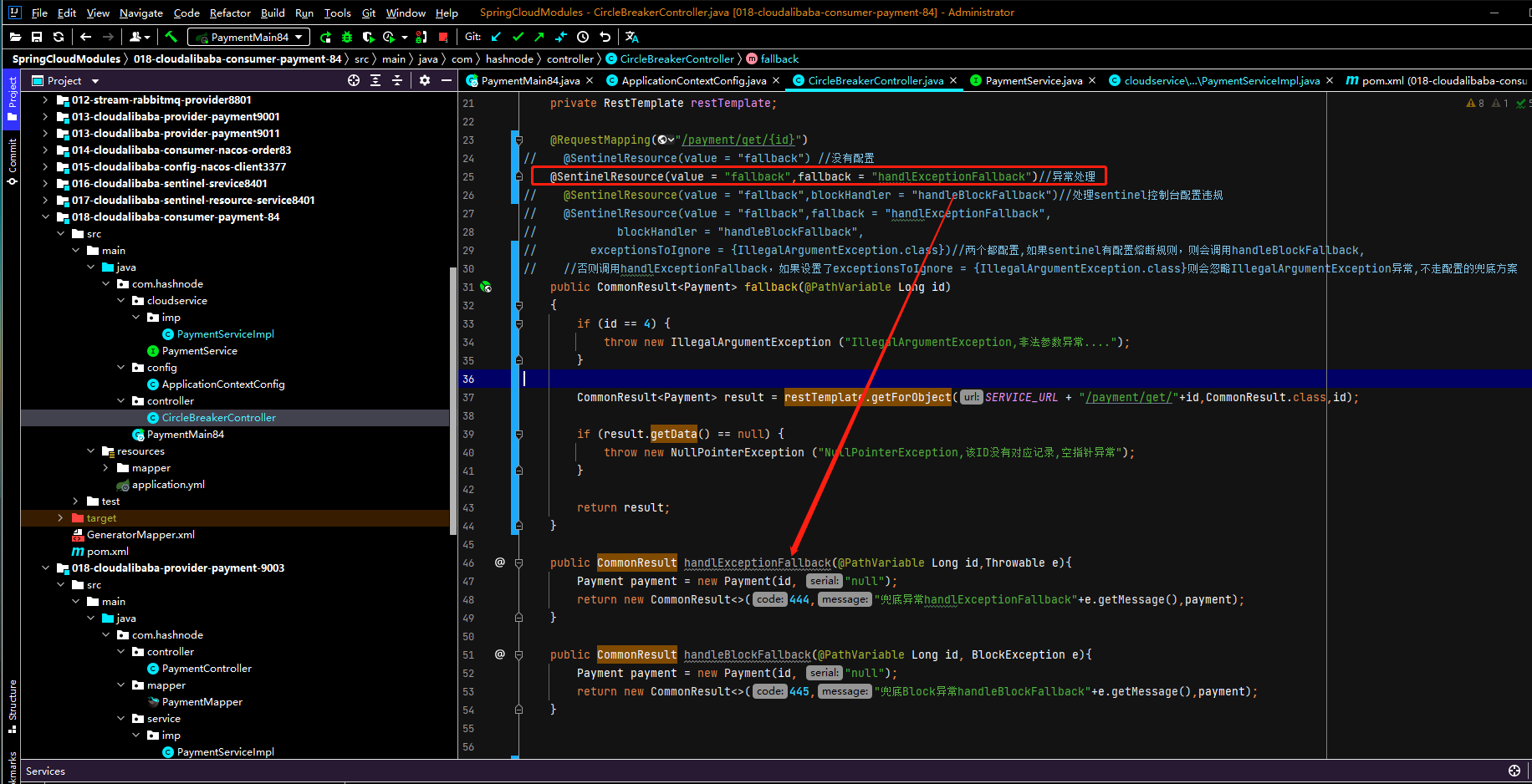Open the profiler run options dropdown arrow
Screen dimensions: 1532x784
405,37
